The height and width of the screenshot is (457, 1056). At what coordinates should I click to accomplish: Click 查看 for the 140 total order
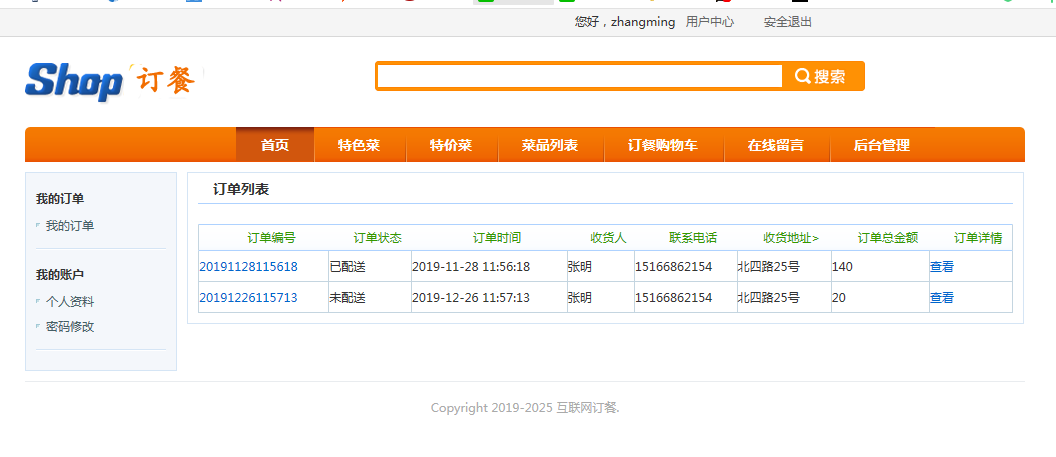coord(942,267)
